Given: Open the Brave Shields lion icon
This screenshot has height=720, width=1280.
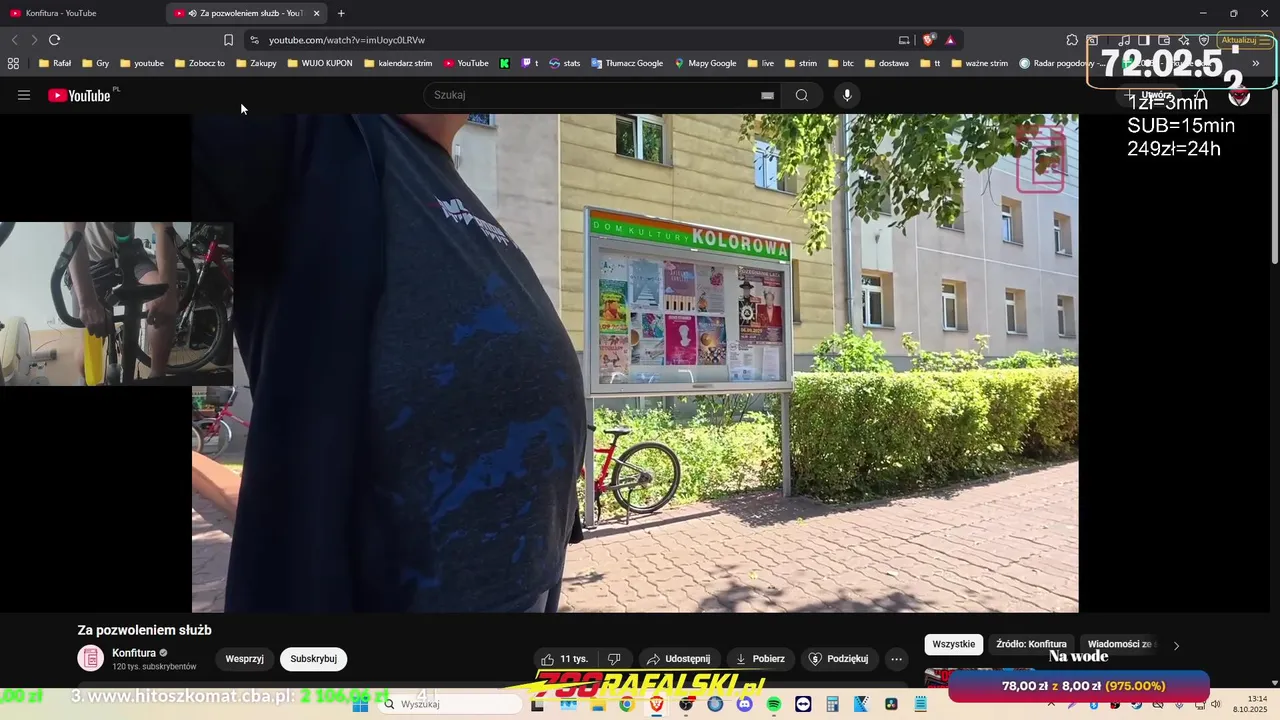Looking at the screenshot, I should (x=928, y=40).
